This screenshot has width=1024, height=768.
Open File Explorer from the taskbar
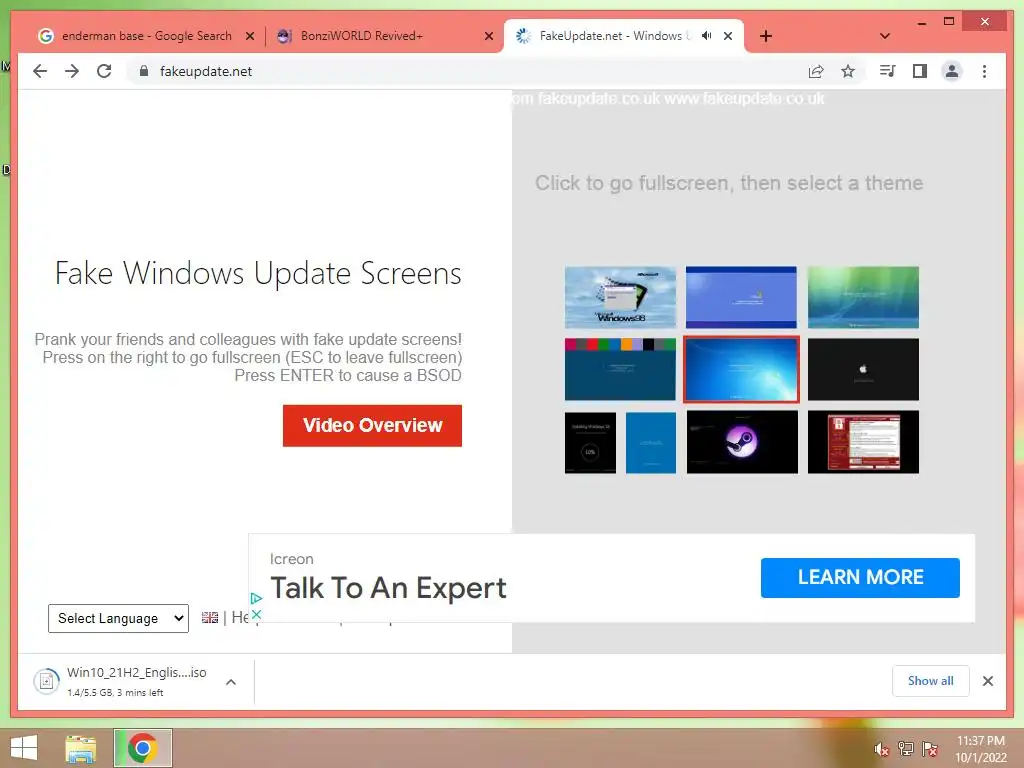pyautogui.click(x=80, y=748)
